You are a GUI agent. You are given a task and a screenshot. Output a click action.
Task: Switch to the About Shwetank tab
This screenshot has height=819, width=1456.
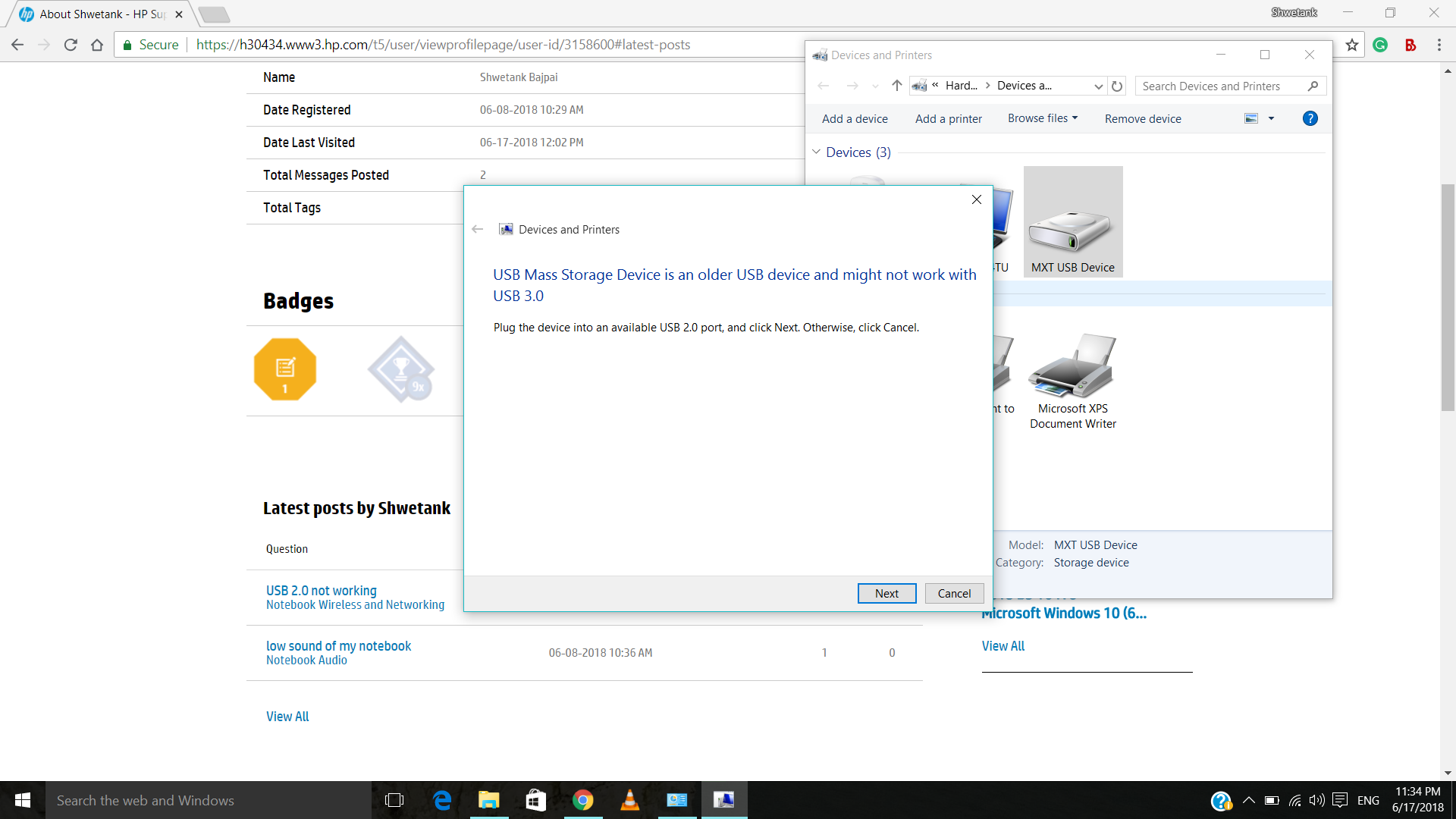91,14
